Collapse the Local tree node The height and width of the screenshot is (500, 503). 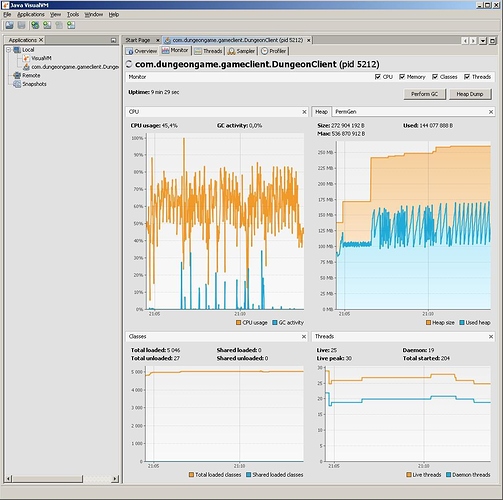pos(9,50)
